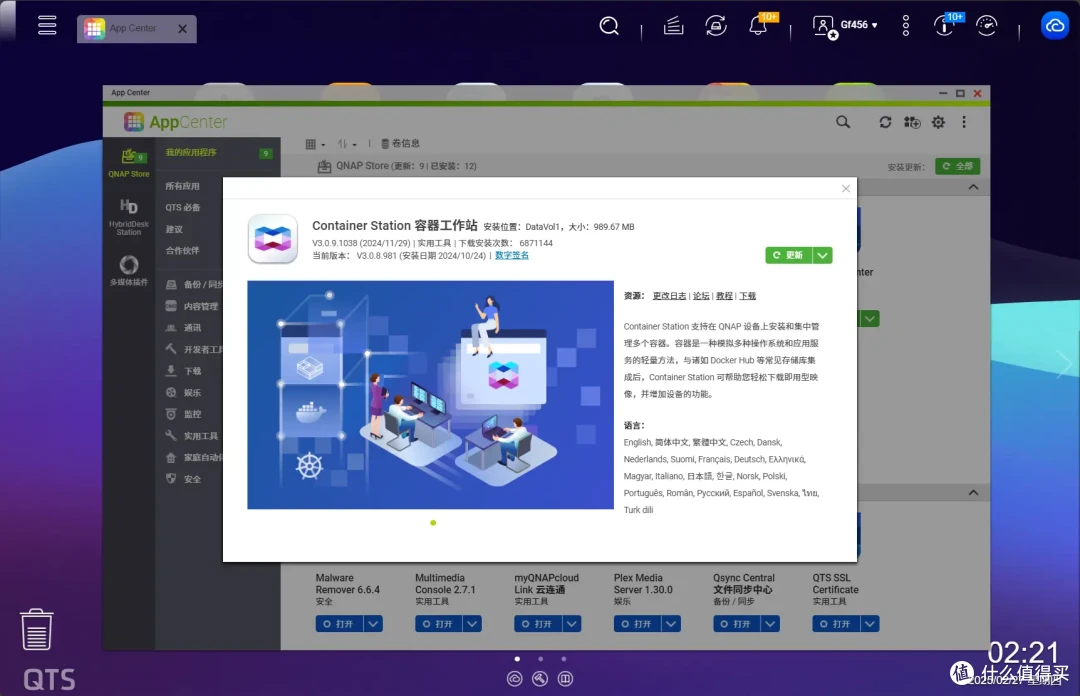Expand Malware Remover options dropdown

coord(373,624)
